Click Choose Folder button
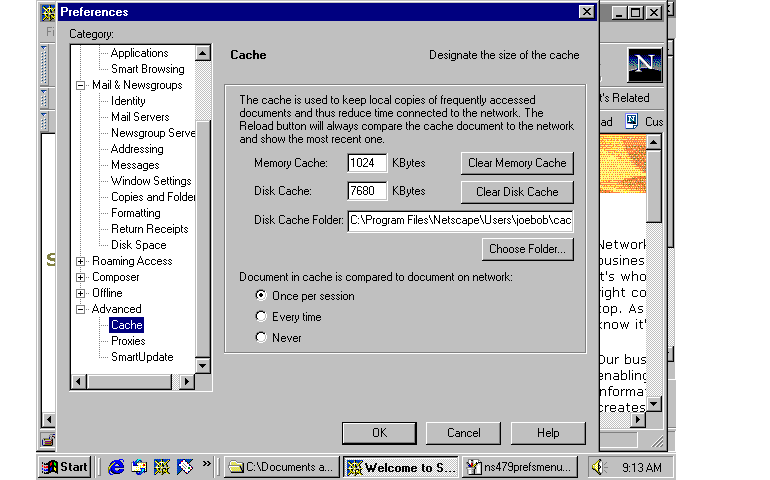This screenshot has width=770, height=480. coord(527,249)
